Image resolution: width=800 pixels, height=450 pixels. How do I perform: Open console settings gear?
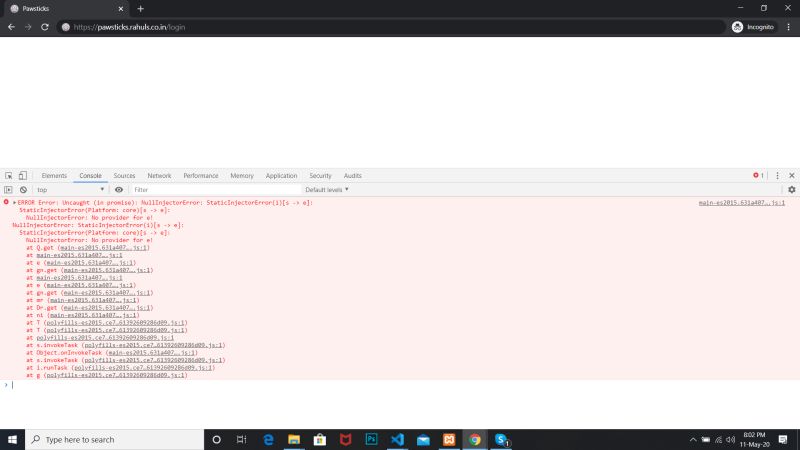(791, 190)
